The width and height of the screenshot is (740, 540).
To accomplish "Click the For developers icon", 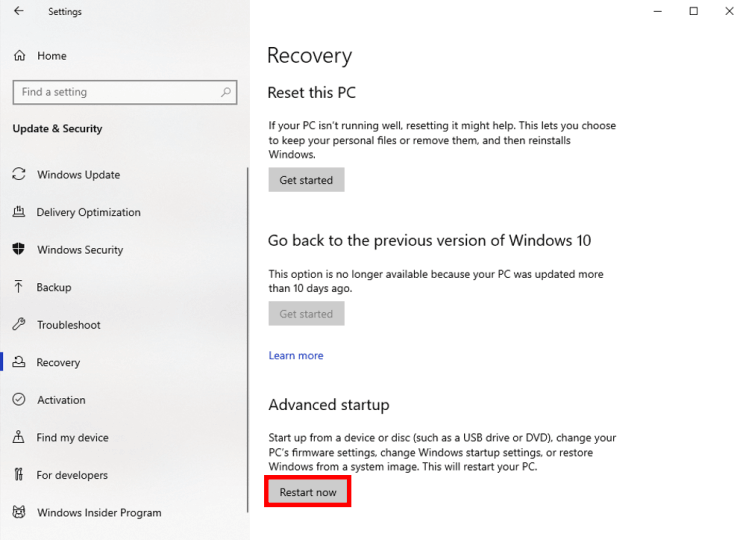I will [x=18, y=475].
